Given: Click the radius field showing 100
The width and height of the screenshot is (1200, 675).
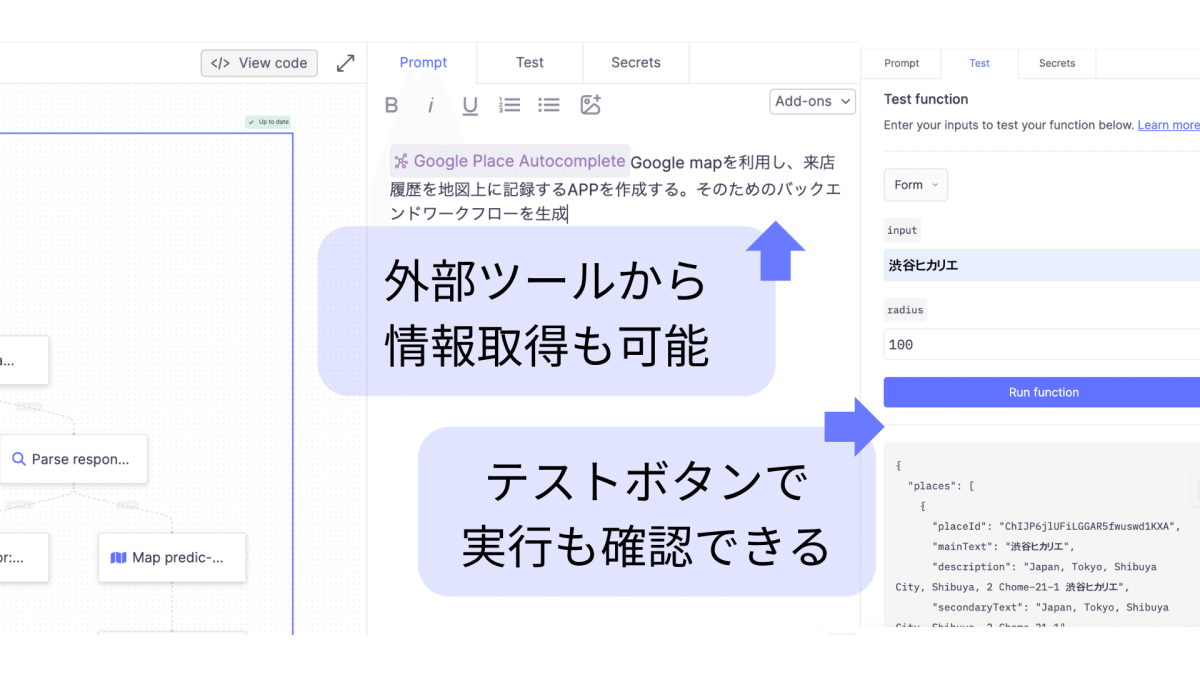Looking at the screenshot, I should 1040,345.
